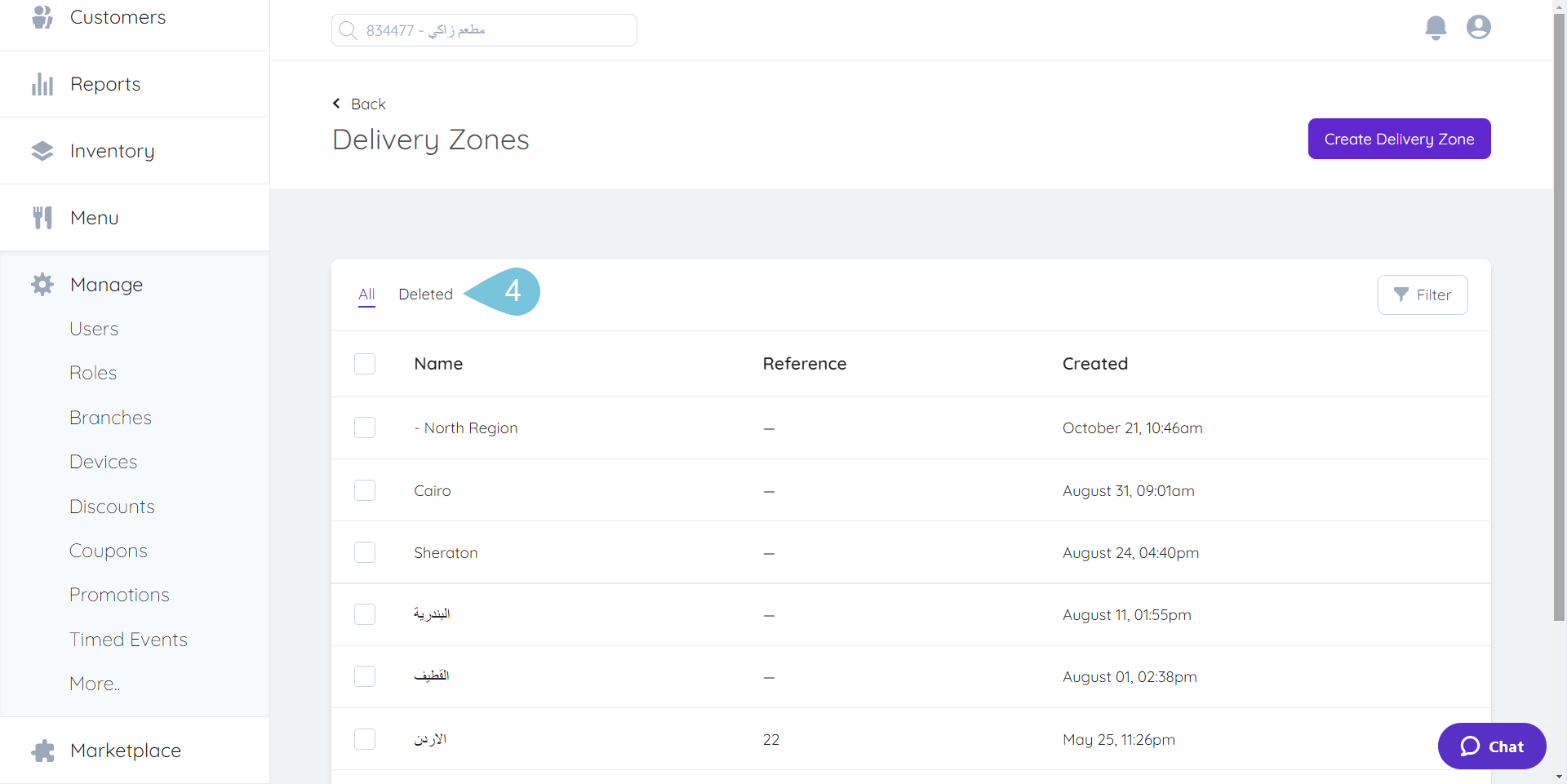Open the Menu section via cutlery icon
The height and width of the screenshot is (784, 1567).
(x=42, y=217)
